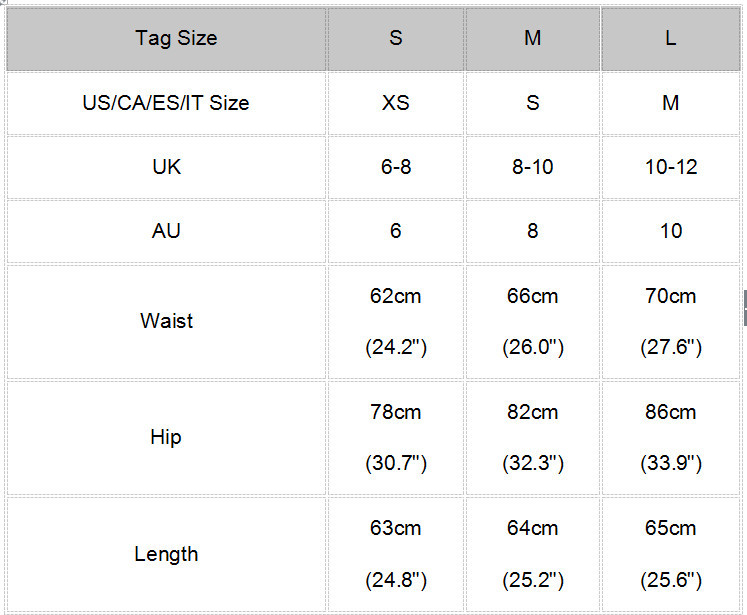Click the UK 8-10 cell

click(x=533, y=167)
